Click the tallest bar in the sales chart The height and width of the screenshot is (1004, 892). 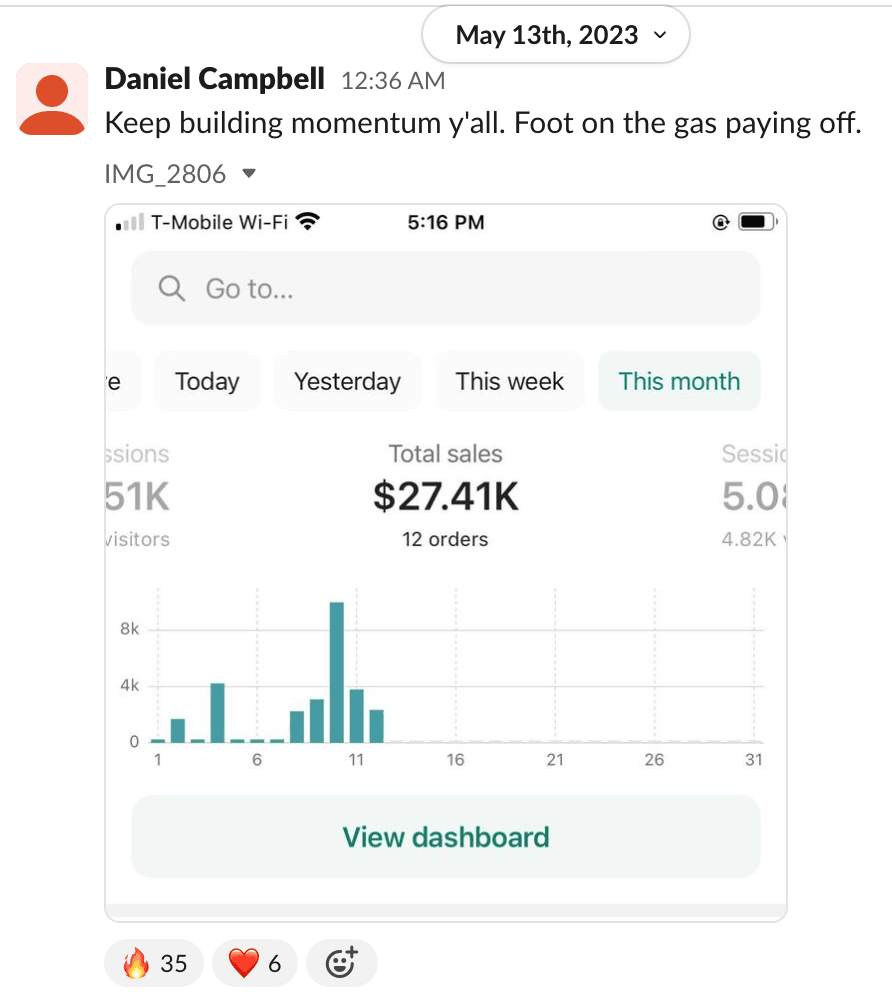tap(337, 672)
